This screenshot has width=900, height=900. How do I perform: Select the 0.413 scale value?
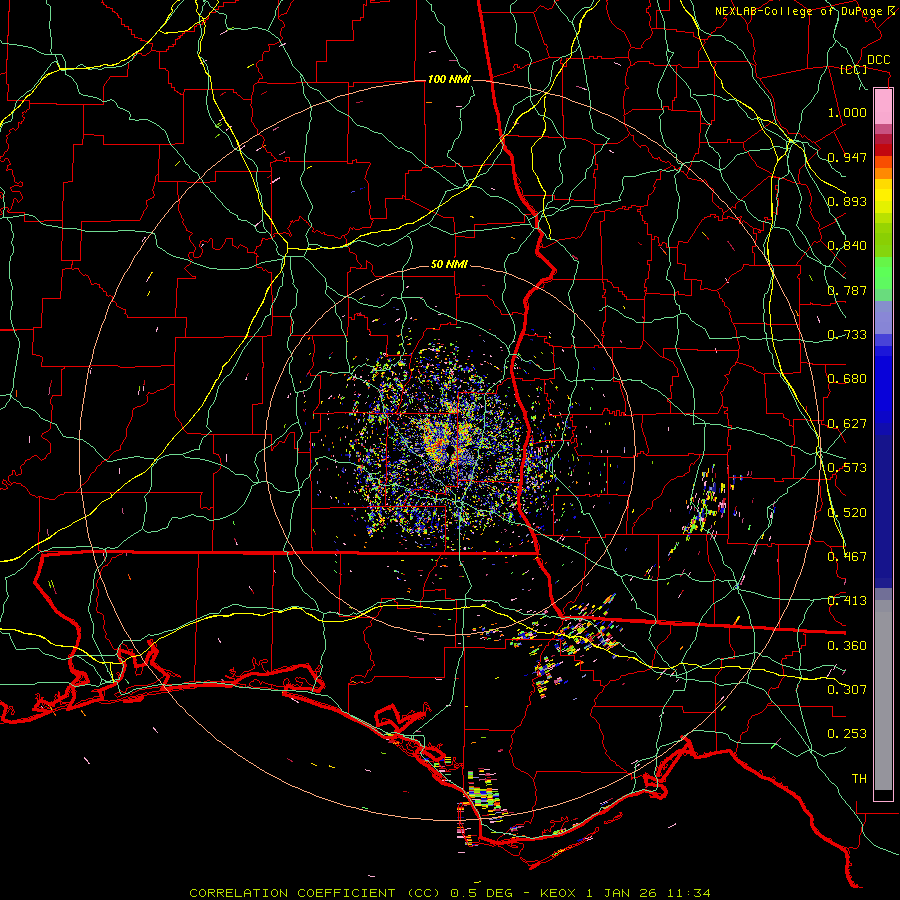click(x=847, y=601)
